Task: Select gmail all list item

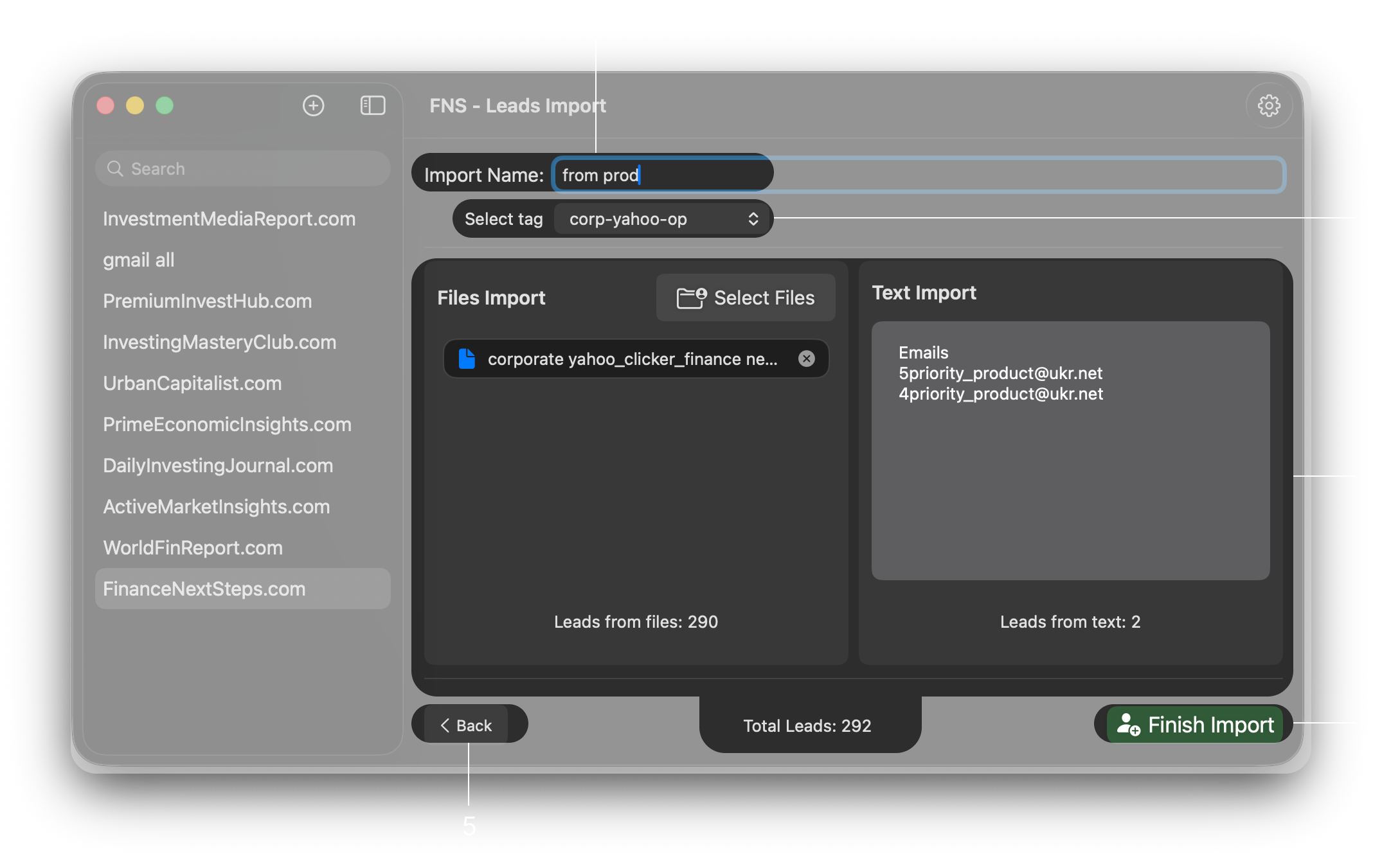Action: coord(139,260)
